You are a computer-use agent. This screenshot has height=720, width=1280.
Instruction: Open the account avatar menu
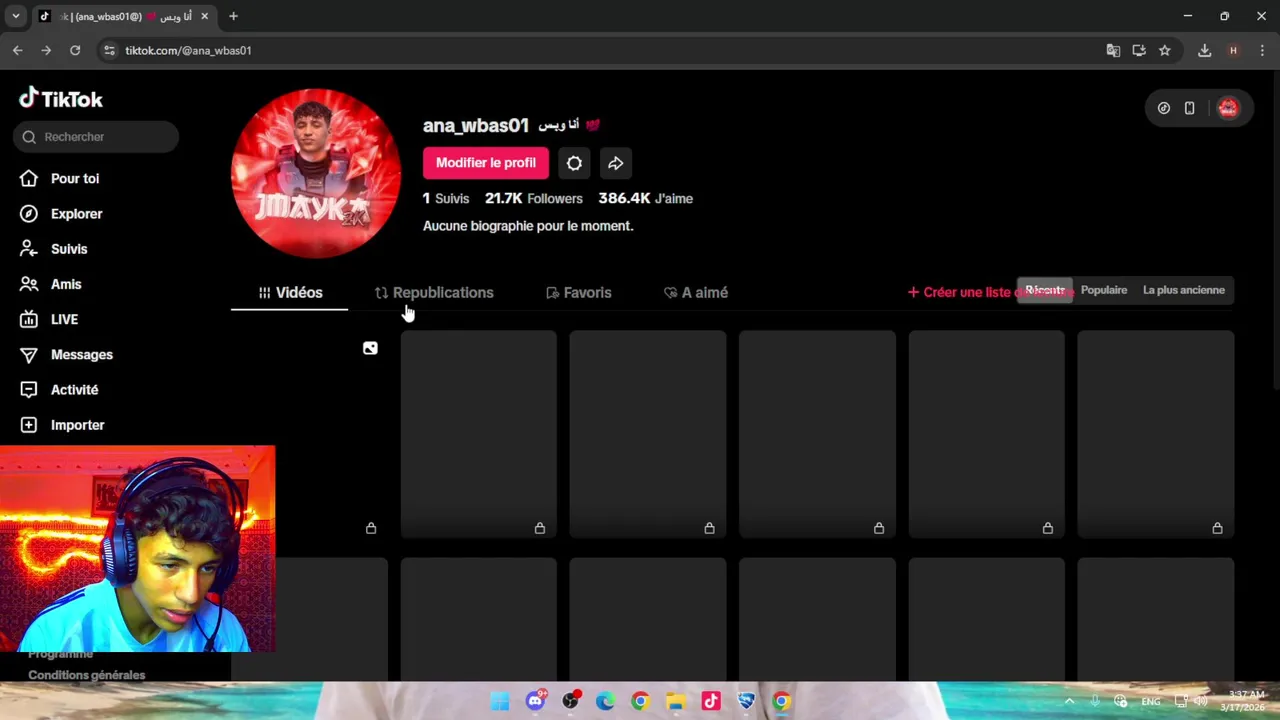pos(1228,108)
